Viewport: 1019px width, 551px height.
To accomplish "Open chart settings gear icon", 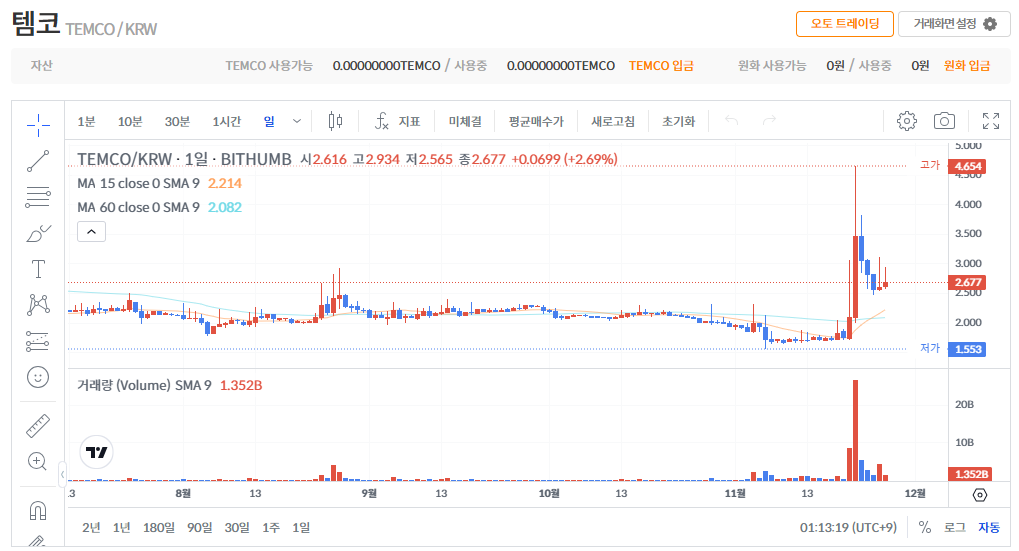I will pos(907,121).
